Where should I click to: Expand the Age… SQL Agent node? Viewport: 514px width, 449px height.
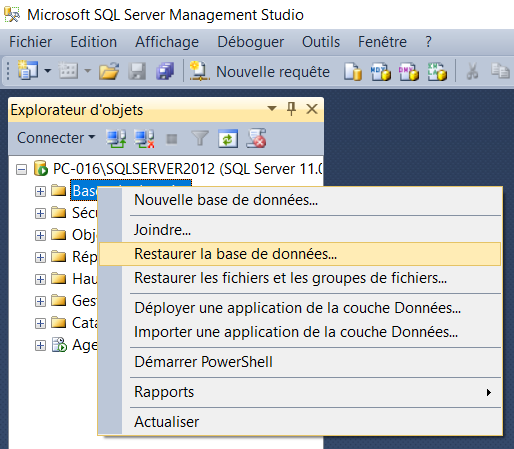(40, 346)
